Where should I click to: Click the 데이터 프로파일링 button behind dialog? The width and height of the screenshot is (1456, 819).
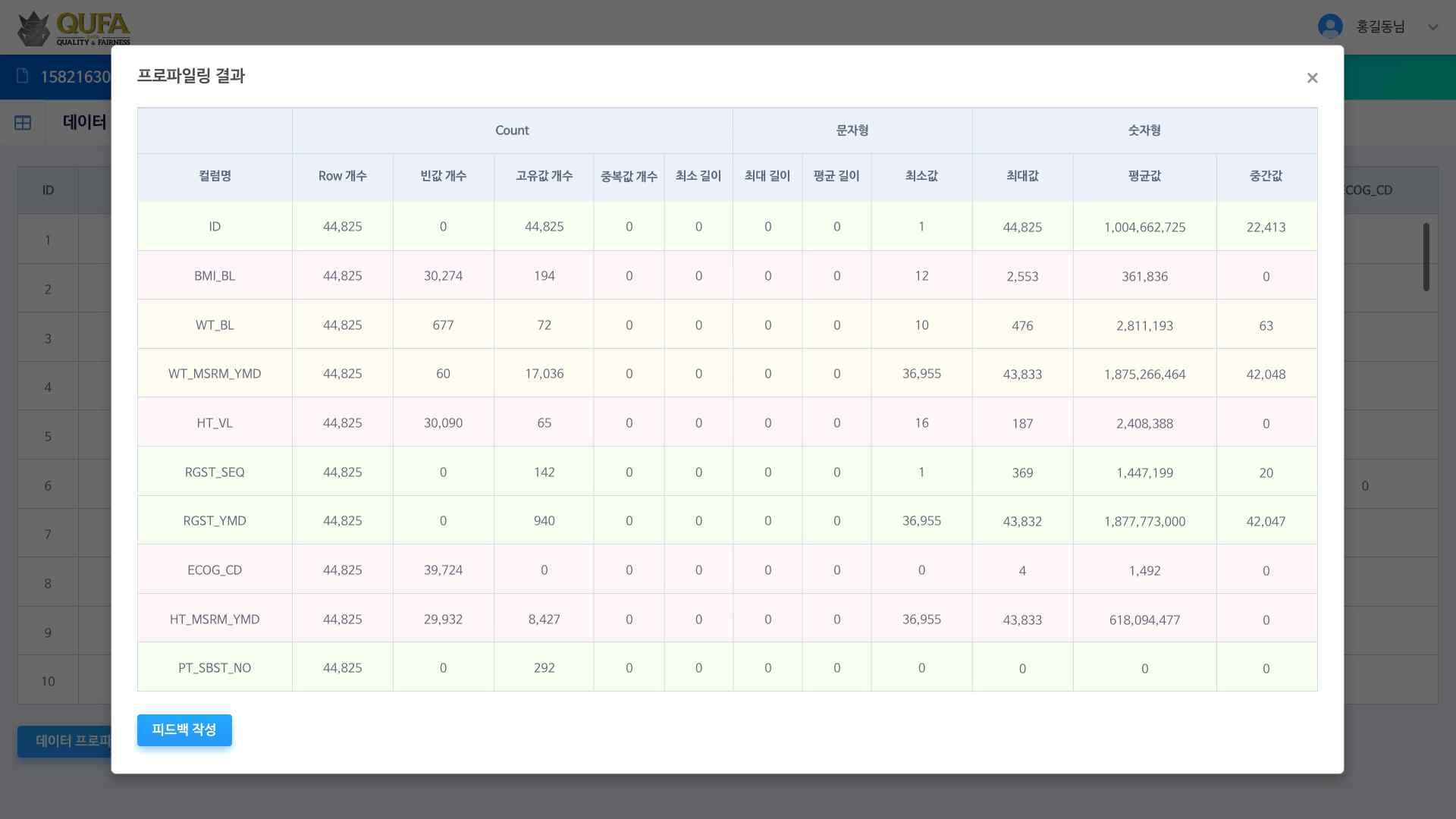point(65,741)
